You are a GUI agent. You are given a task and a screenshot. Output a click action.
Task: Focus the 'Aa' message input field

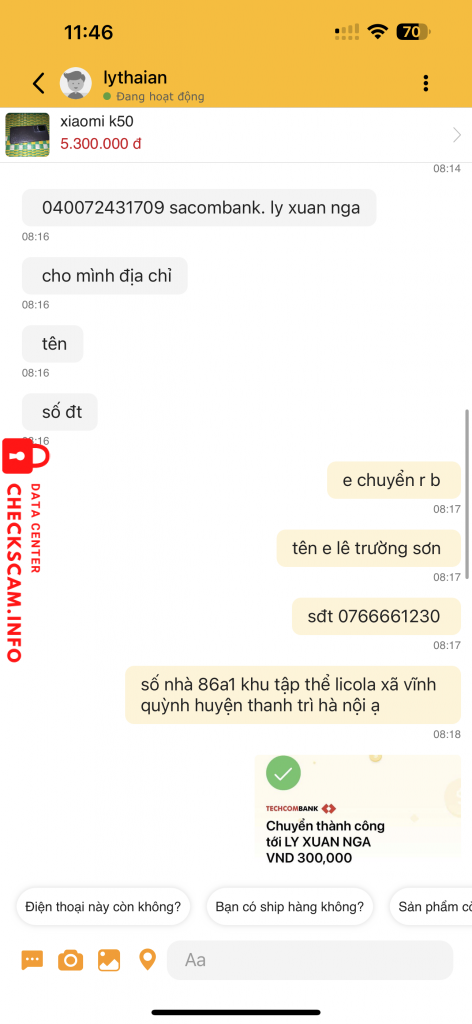(310, 960)
